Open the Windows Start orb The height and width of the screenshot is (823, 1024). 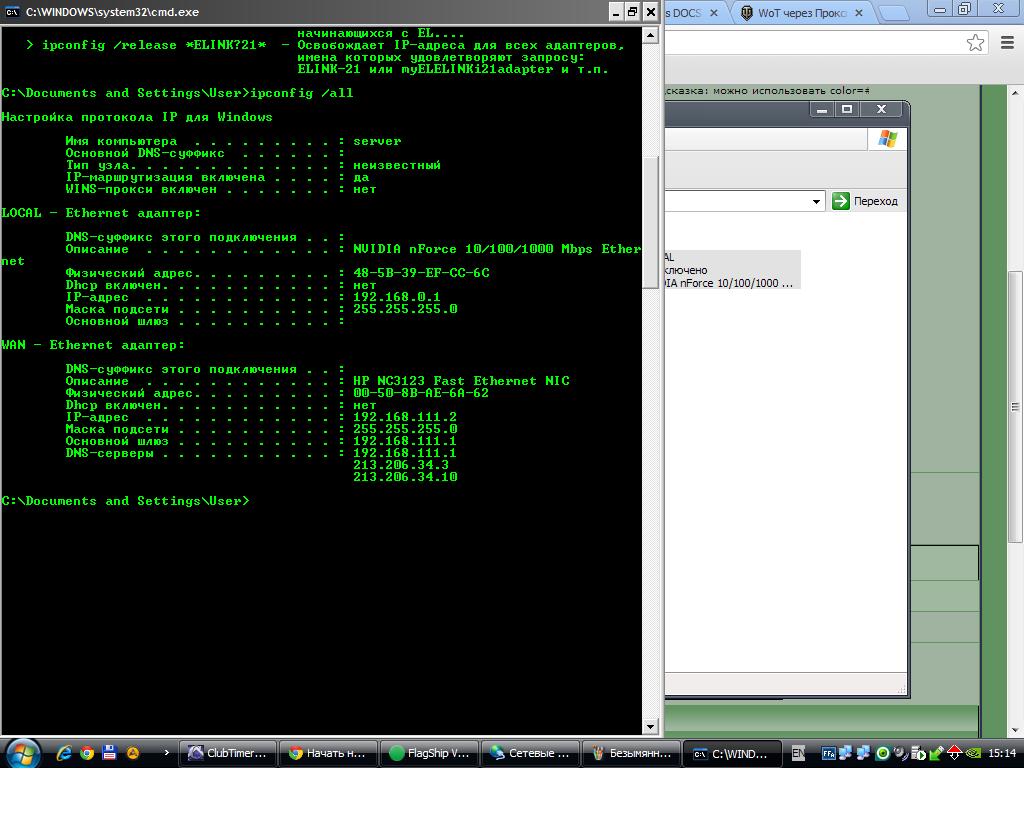(22, 753)
